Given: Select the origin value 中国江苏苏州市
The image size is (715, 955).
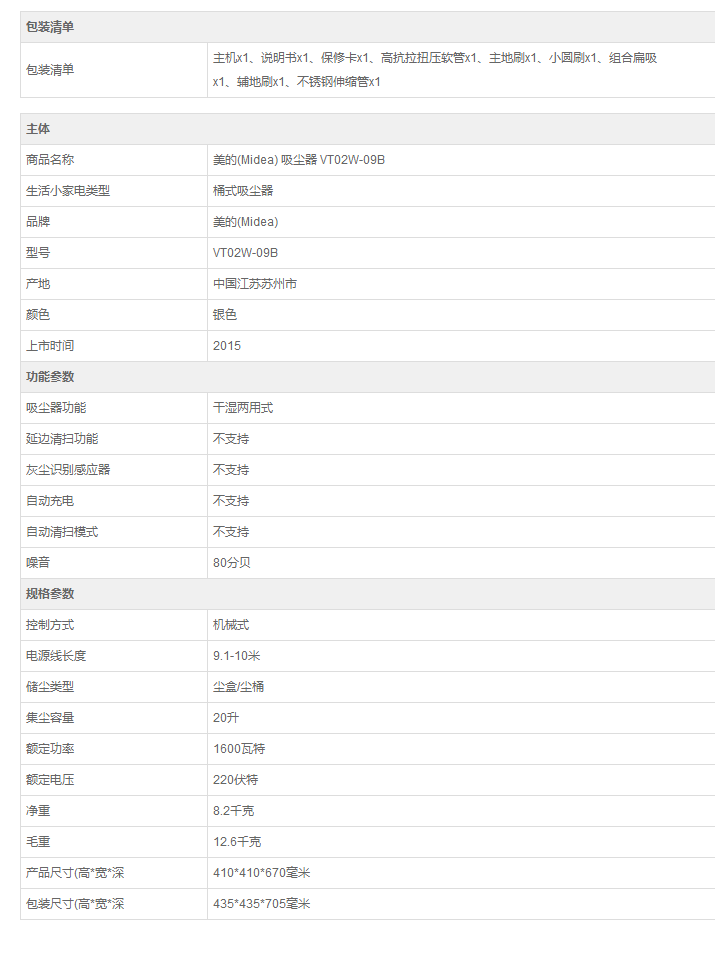Looking at the screenshot, I should (x=255, y=284).
